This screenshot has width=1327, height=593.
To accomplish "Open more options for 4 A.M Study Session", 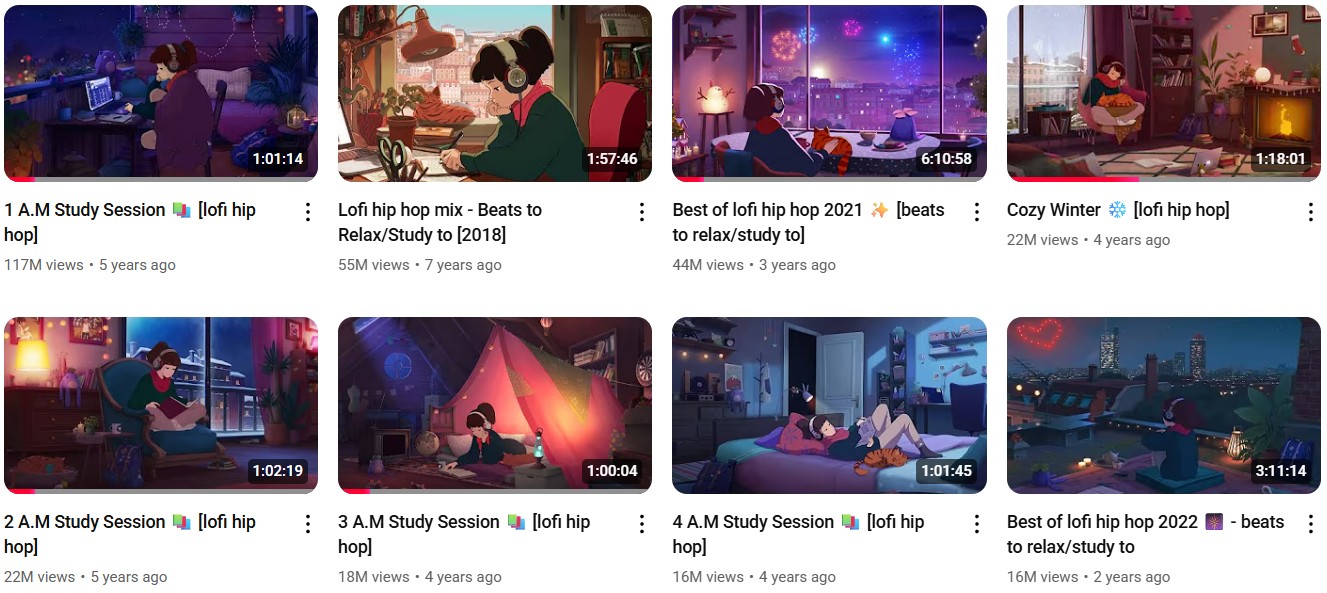I will (977, 523).
